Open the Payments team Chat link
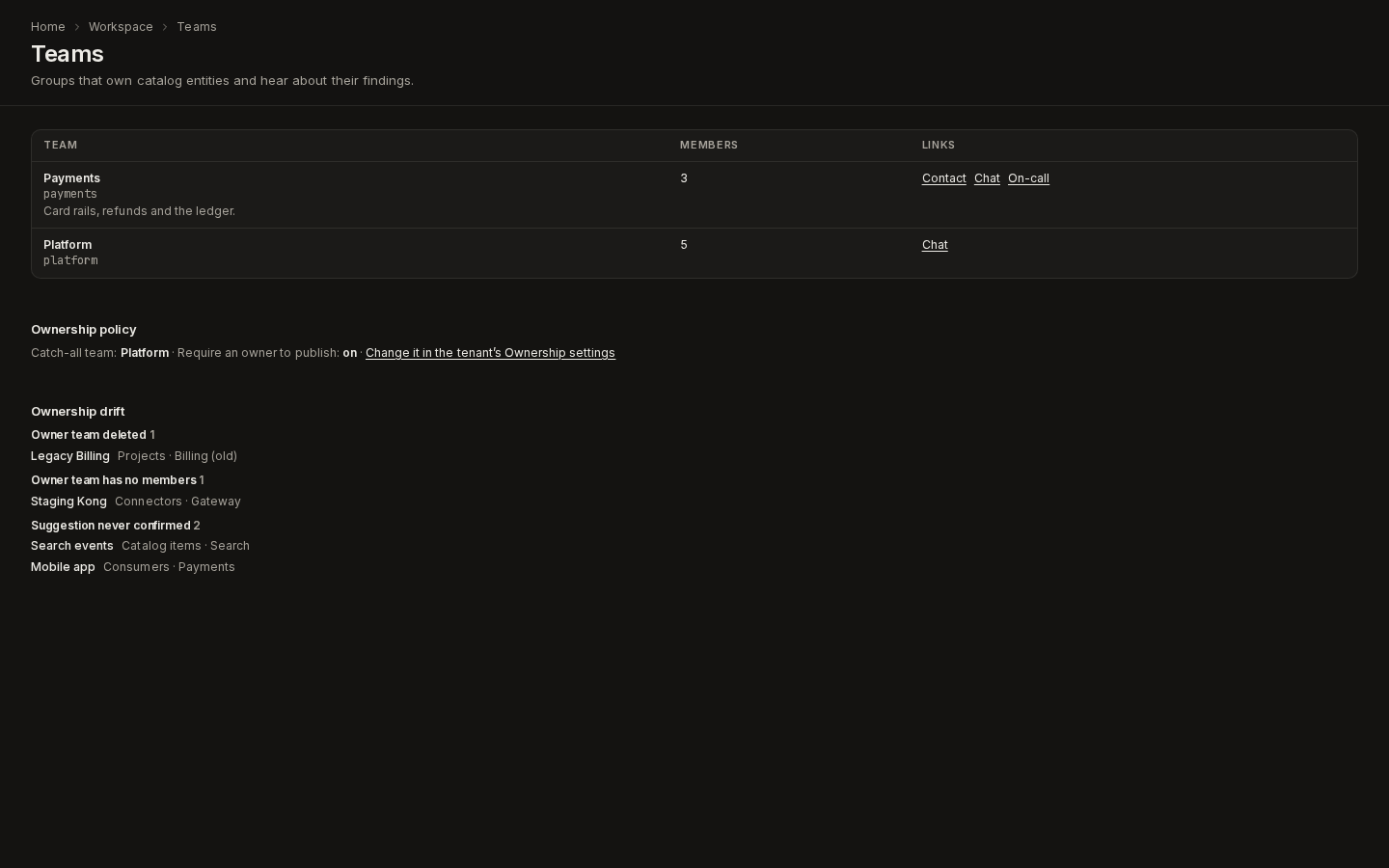This screenshot has width=1389, height=868. (987, 178)
